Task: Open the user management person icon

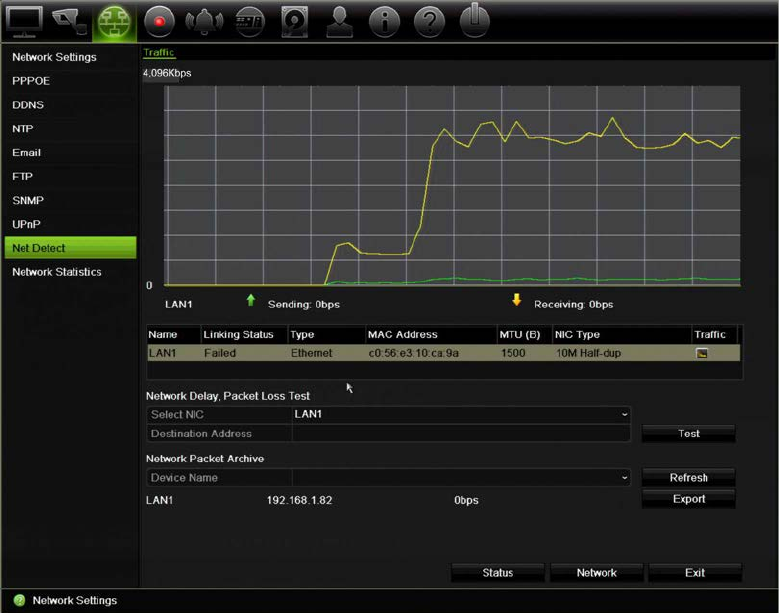Action: (339, 22)
